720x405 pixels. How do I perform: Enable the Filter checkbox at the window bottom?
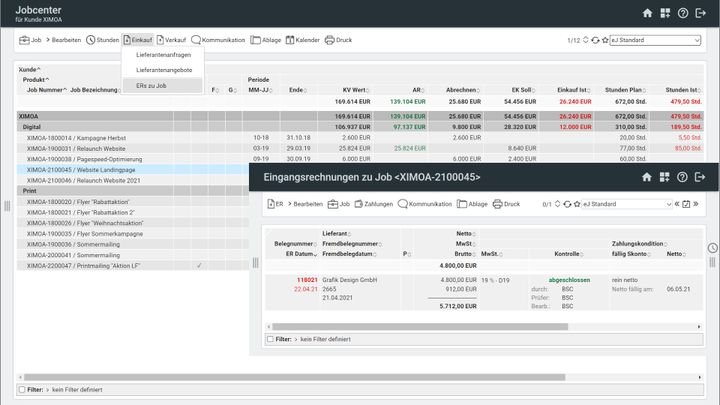[x=22, y=389]
